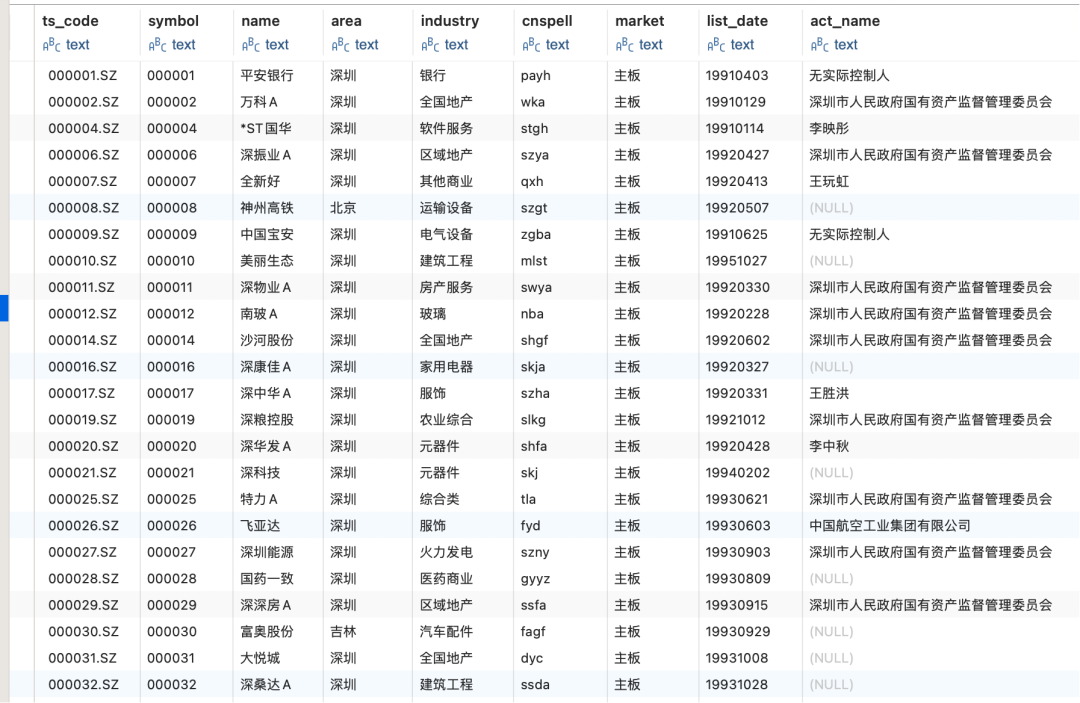Click cell 深物业A
This screenshot has width=1080, height=703.
[x=266, y=288]
